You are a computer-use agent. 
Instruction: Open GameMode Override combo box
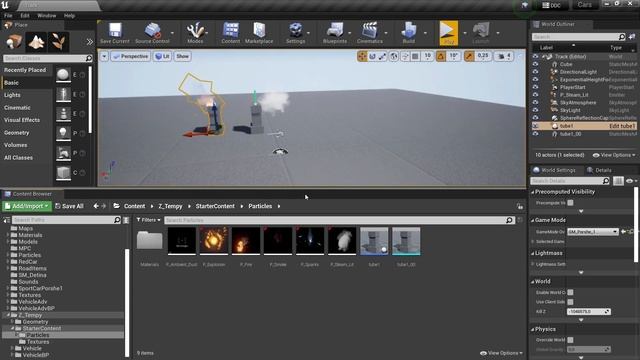592,231
